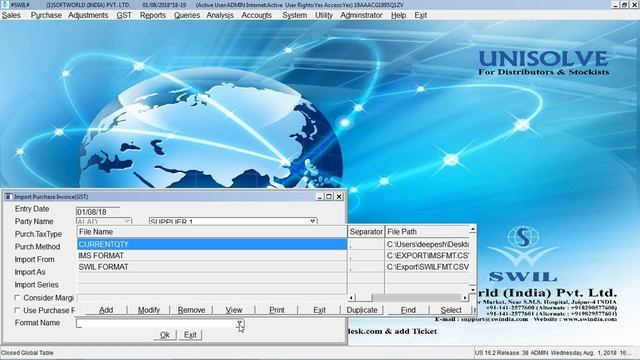640x360 pixels.
Task: Click scroll-down arrow of format list
Action: coord(473,289)
